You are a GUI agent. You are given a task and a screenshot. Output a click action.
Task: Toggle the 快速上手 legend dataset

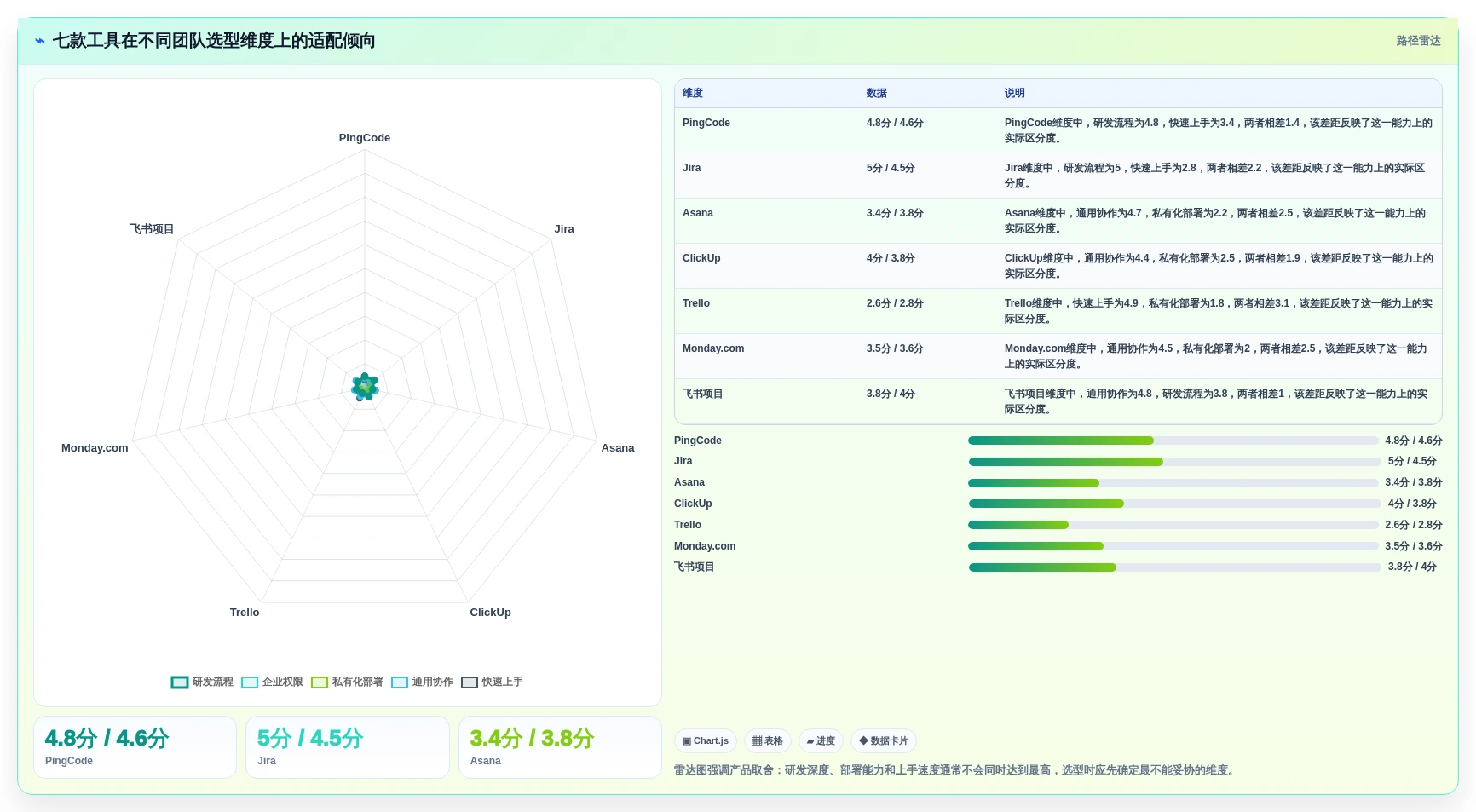tap(492, 682)
